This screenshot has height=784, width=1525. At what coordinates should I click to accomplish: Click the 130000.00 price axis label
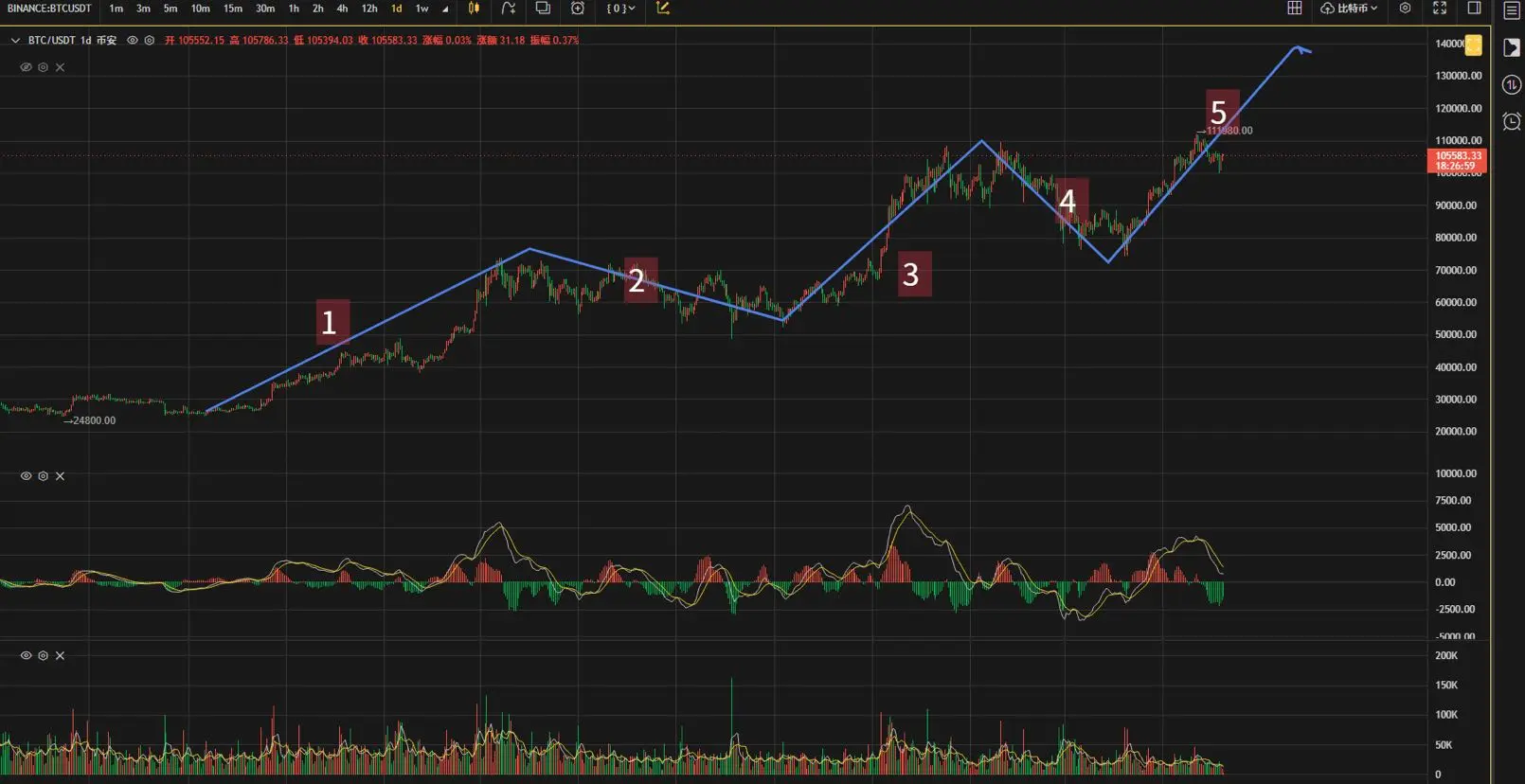coord(1459,76)
